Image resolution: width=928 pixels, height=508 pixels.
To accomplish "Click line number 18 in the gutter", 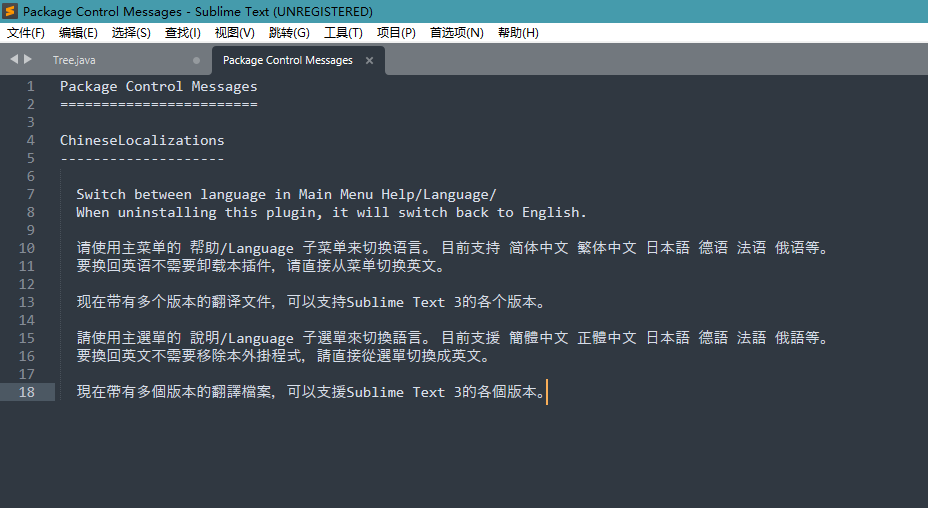I will [27, 392].
